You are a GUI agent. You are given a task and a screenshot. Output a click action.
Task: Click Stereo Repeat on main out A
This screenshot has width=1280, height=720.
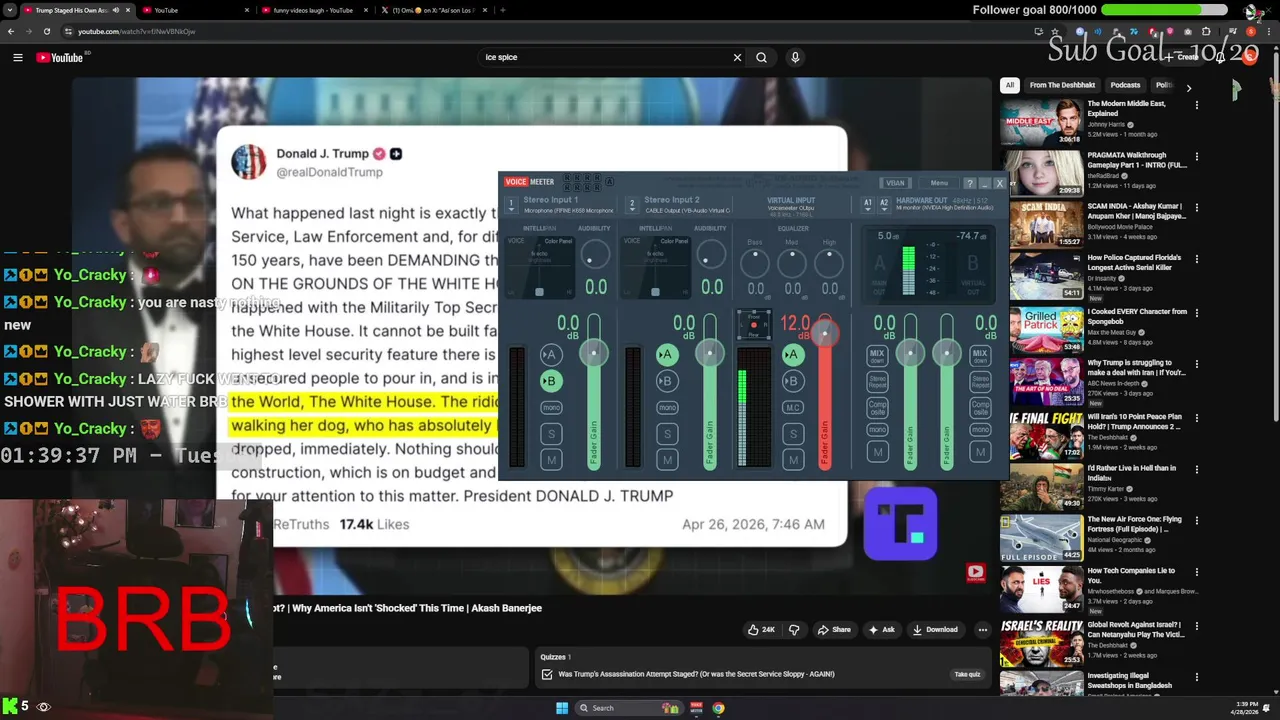click(x=877, y=381)
